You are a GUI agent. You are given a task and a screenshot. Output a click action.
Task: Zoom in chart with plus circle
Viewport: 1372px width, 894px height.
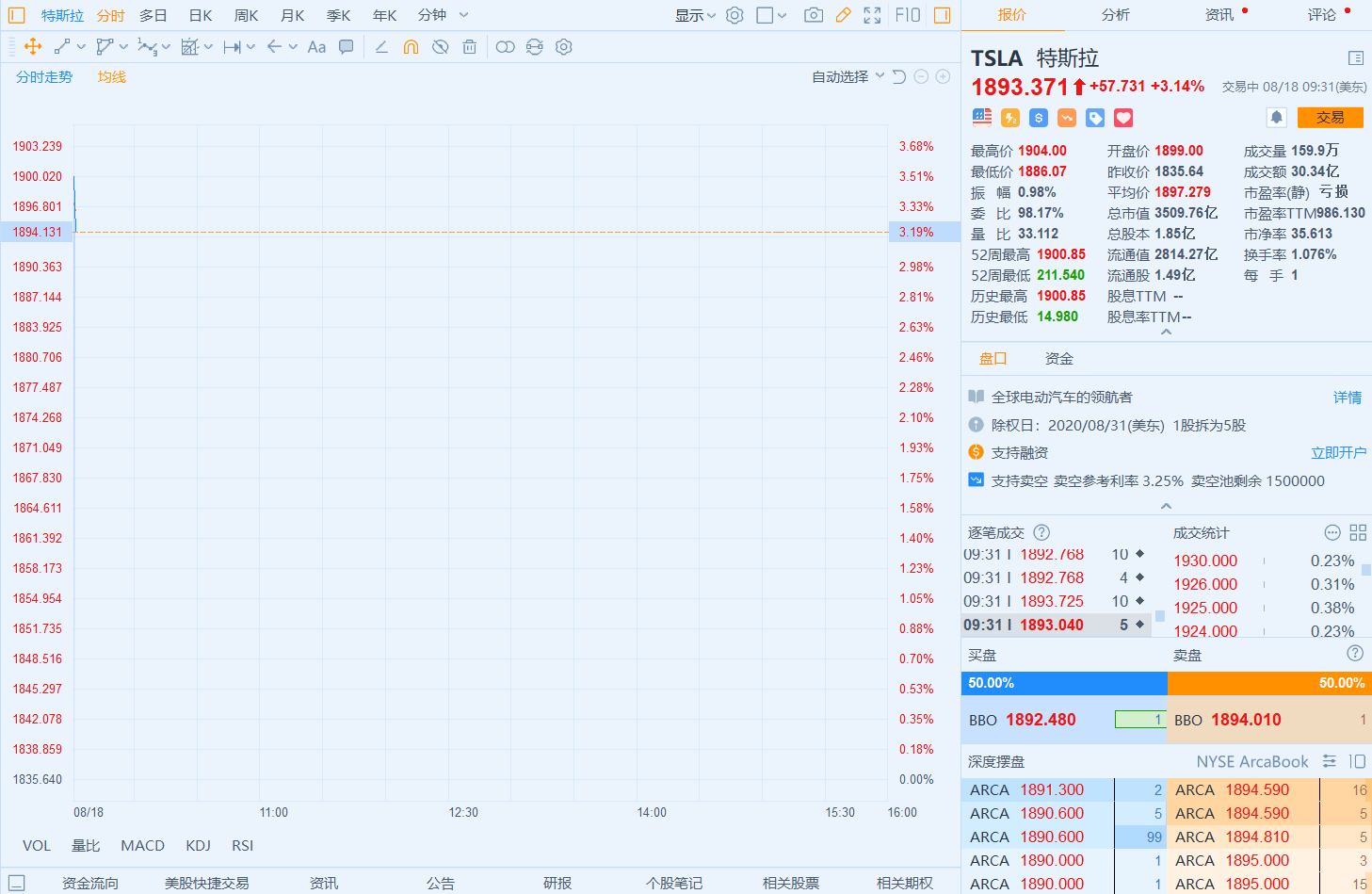tap(943, 76)
